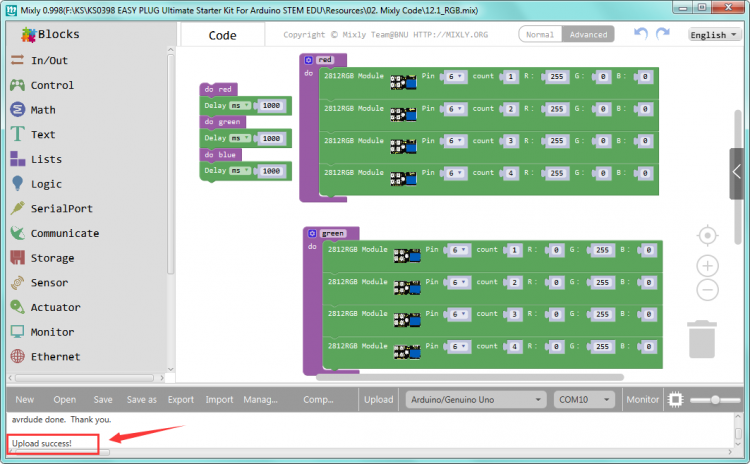
Task: Open the English language dropdown
Action: click(x=715, y=35)
